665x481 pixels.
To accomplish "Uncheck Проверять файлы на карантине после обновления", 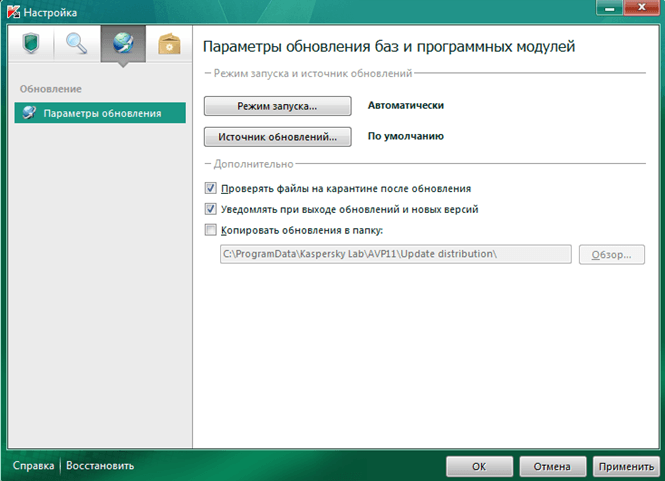I will coord(210,188).
